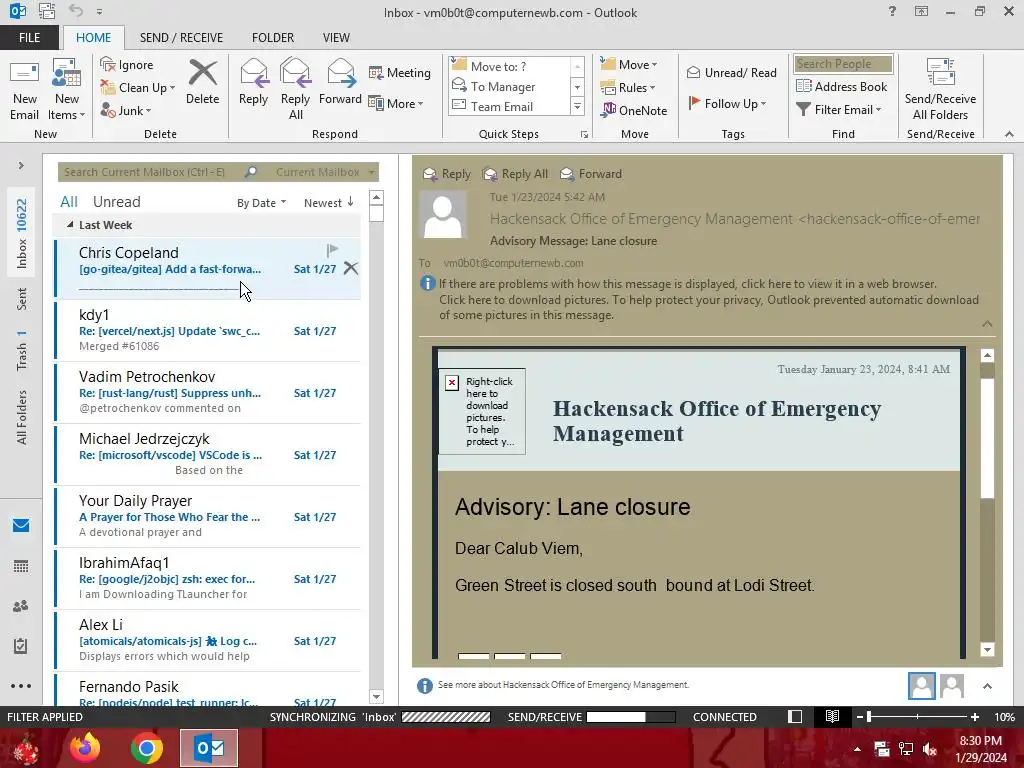Collapse the Last Week group
The image size is (1024, 768).
coord(70,225)
